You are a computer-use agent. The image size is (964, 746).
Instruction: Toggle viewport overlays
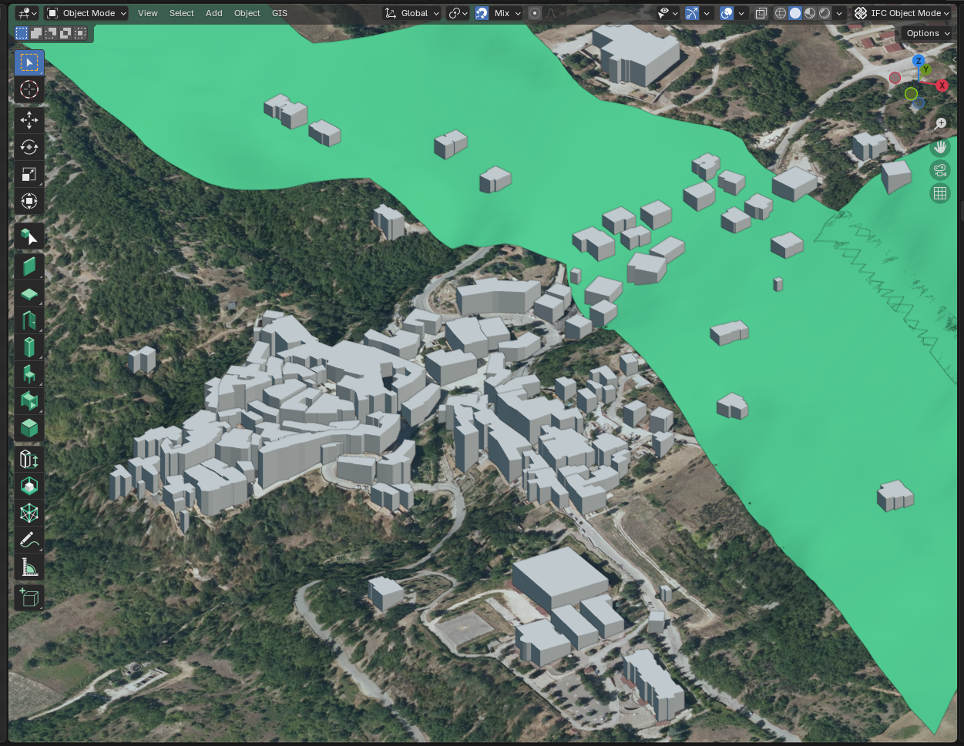click(x=726, y=13)
